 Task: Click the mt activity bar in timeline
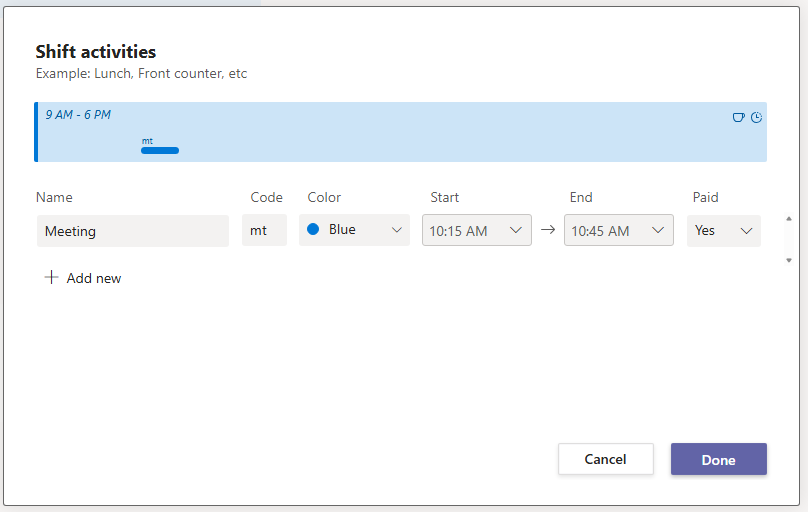[x=160, y=150]
